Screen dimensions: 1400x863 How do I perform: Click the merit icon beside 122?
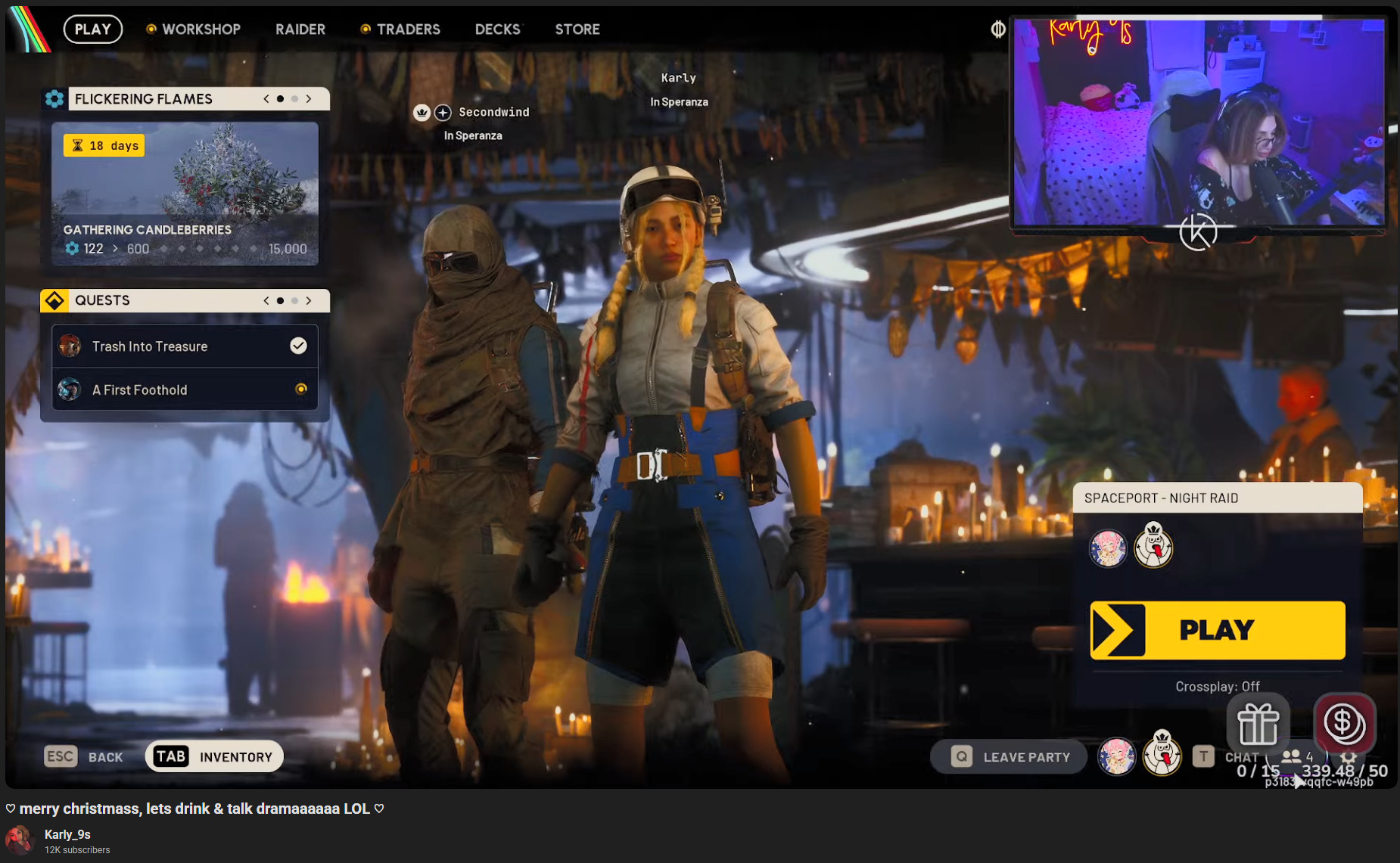click(72, 248)
